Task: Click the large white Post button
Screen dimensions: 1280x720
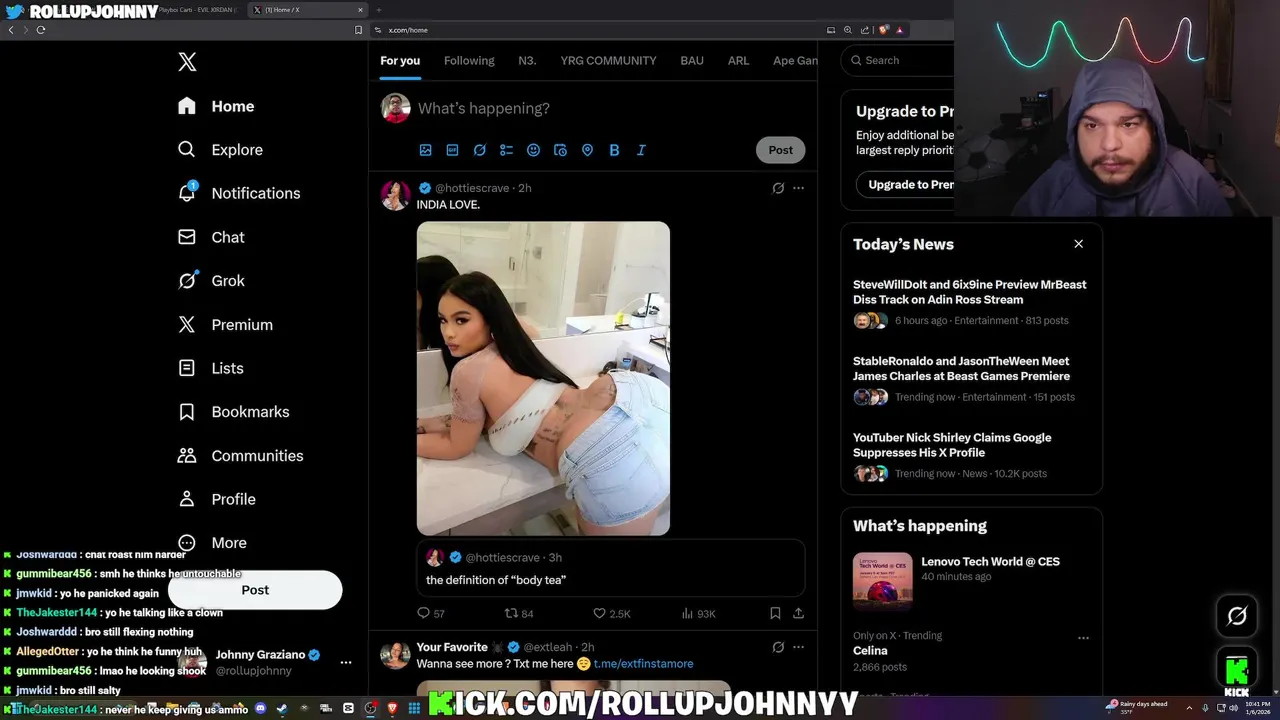Action: (x=255, y=590)
